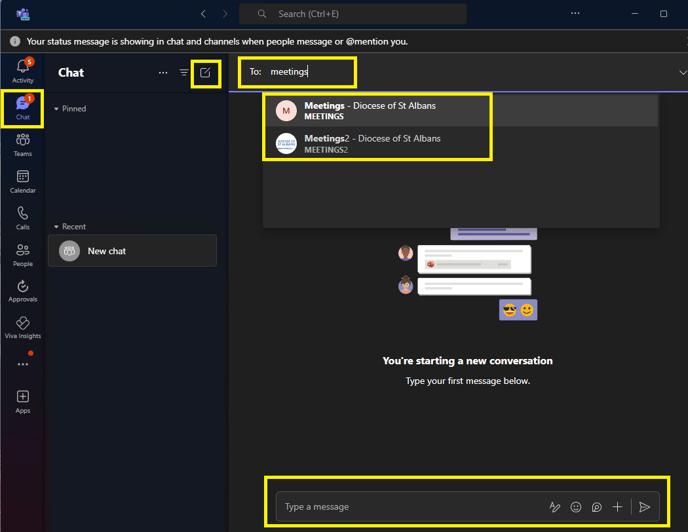Open the Approvals app in sidebar
This screenshot has width=688, height=532.
pos(22,291)
